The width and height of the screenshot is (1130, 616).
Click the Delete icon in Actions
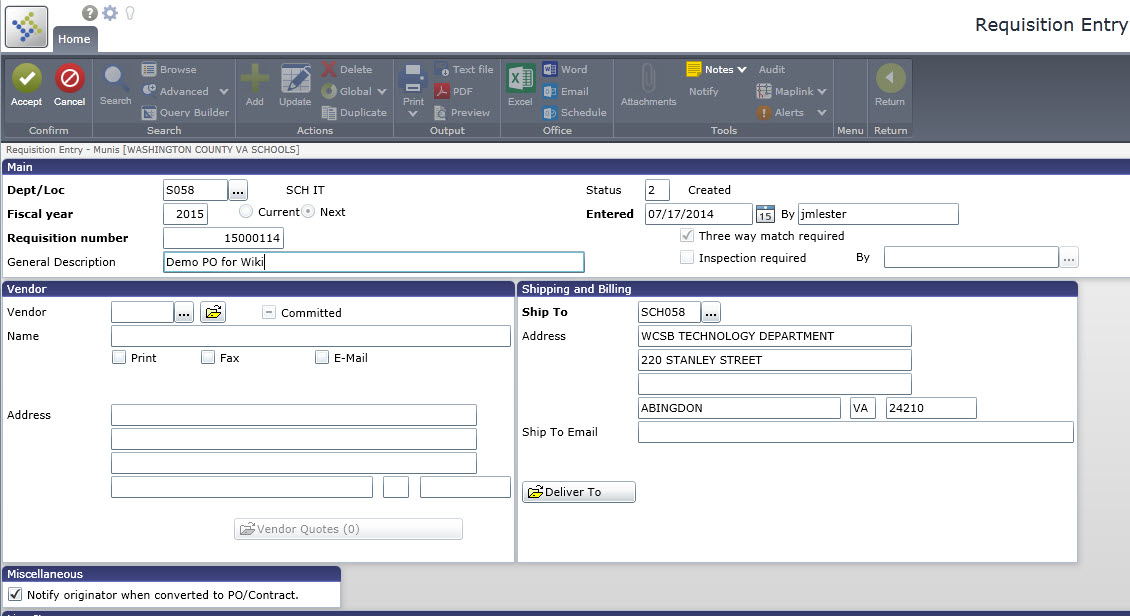(x=329, y=69)
